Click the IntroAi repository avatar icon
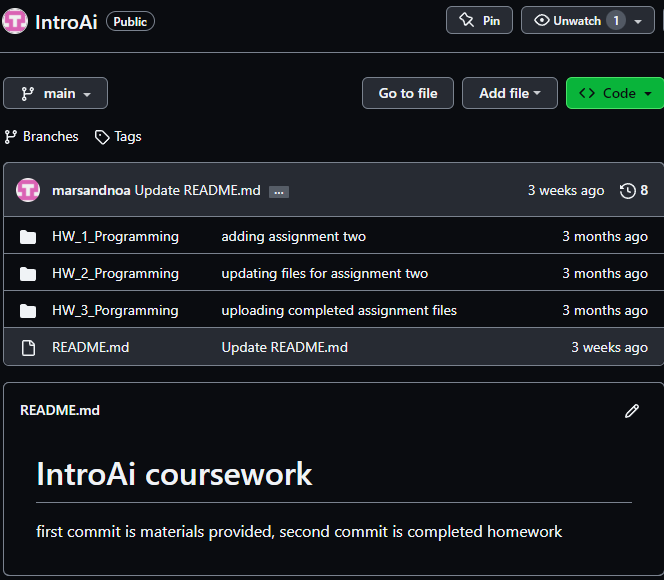 15,21
